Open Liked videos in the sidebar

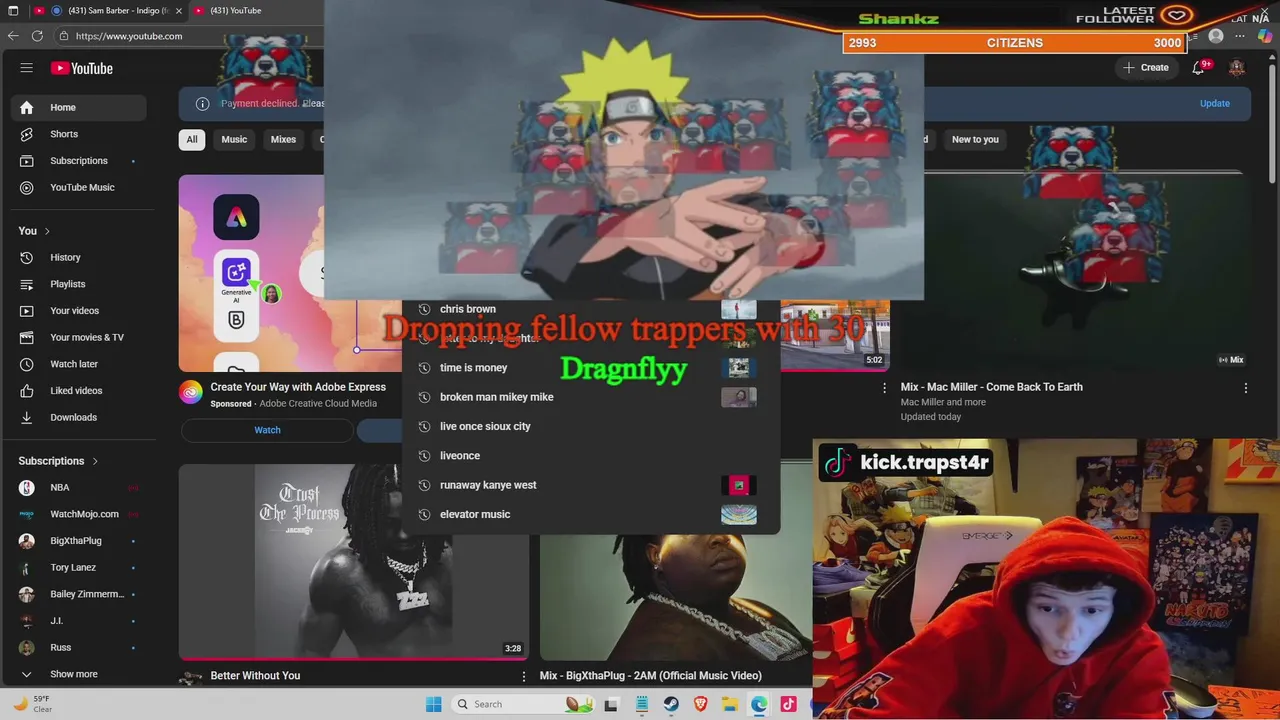pos(79,391)
